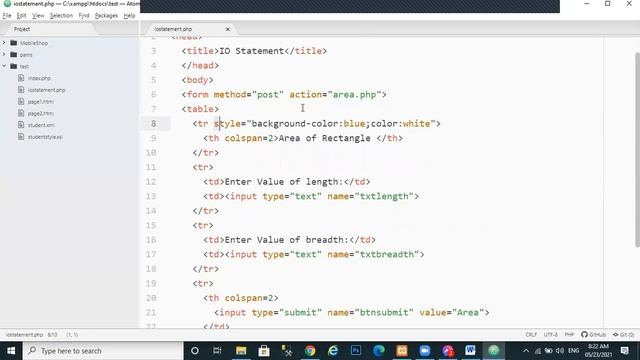
Task: Collapse the test folder
Action: [x=4, y=66]
